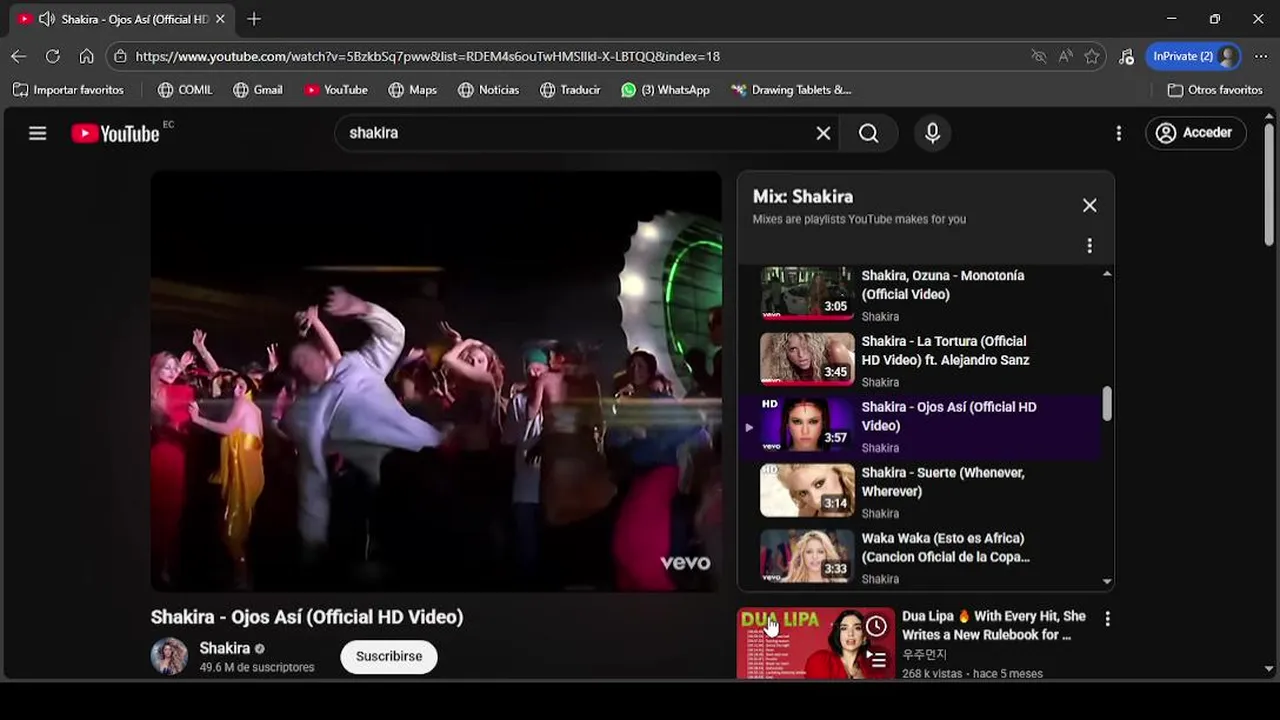Open options for the Dua Lipa video
Image resolution: width=1280 pixels, height=720 pixels.
coord(1107,619)
